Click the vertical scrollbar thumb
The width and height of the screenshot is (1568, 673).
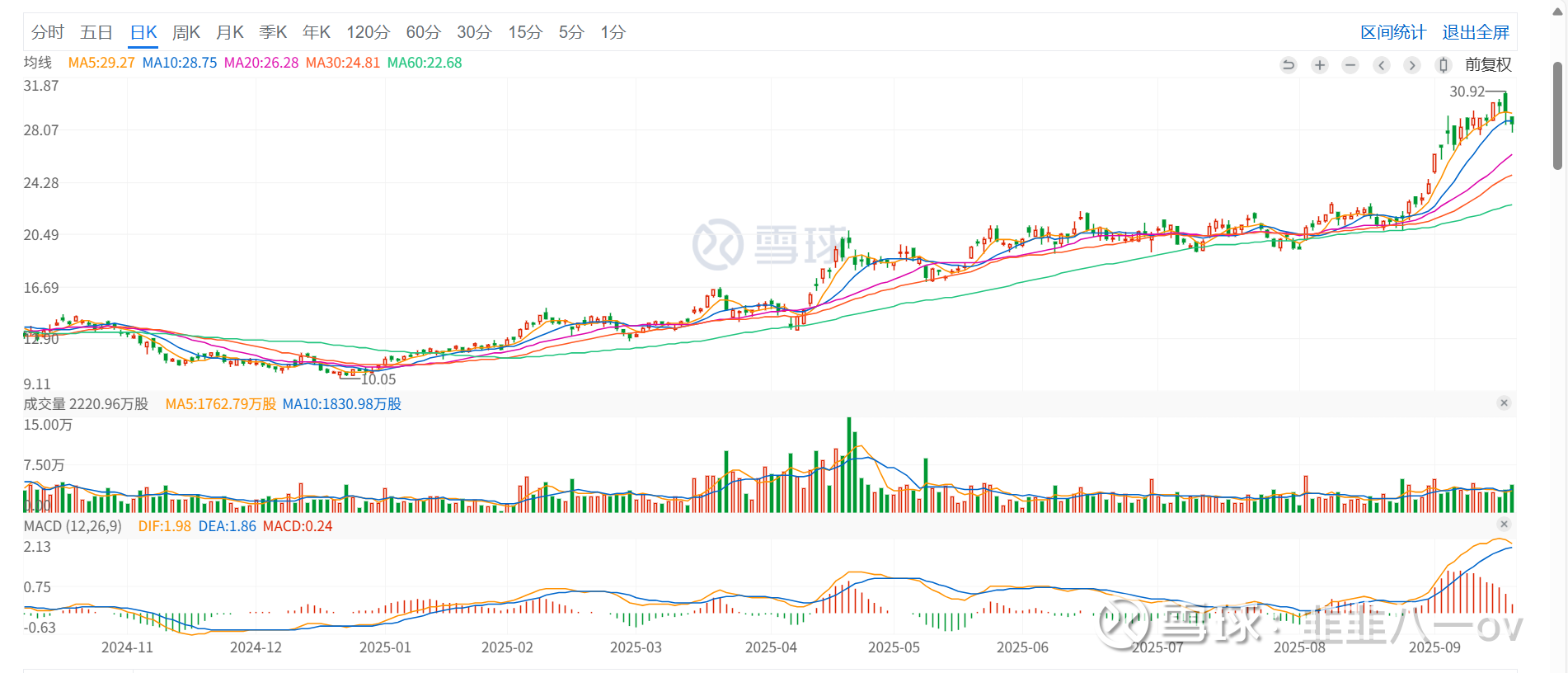[x=1557, y=115]
